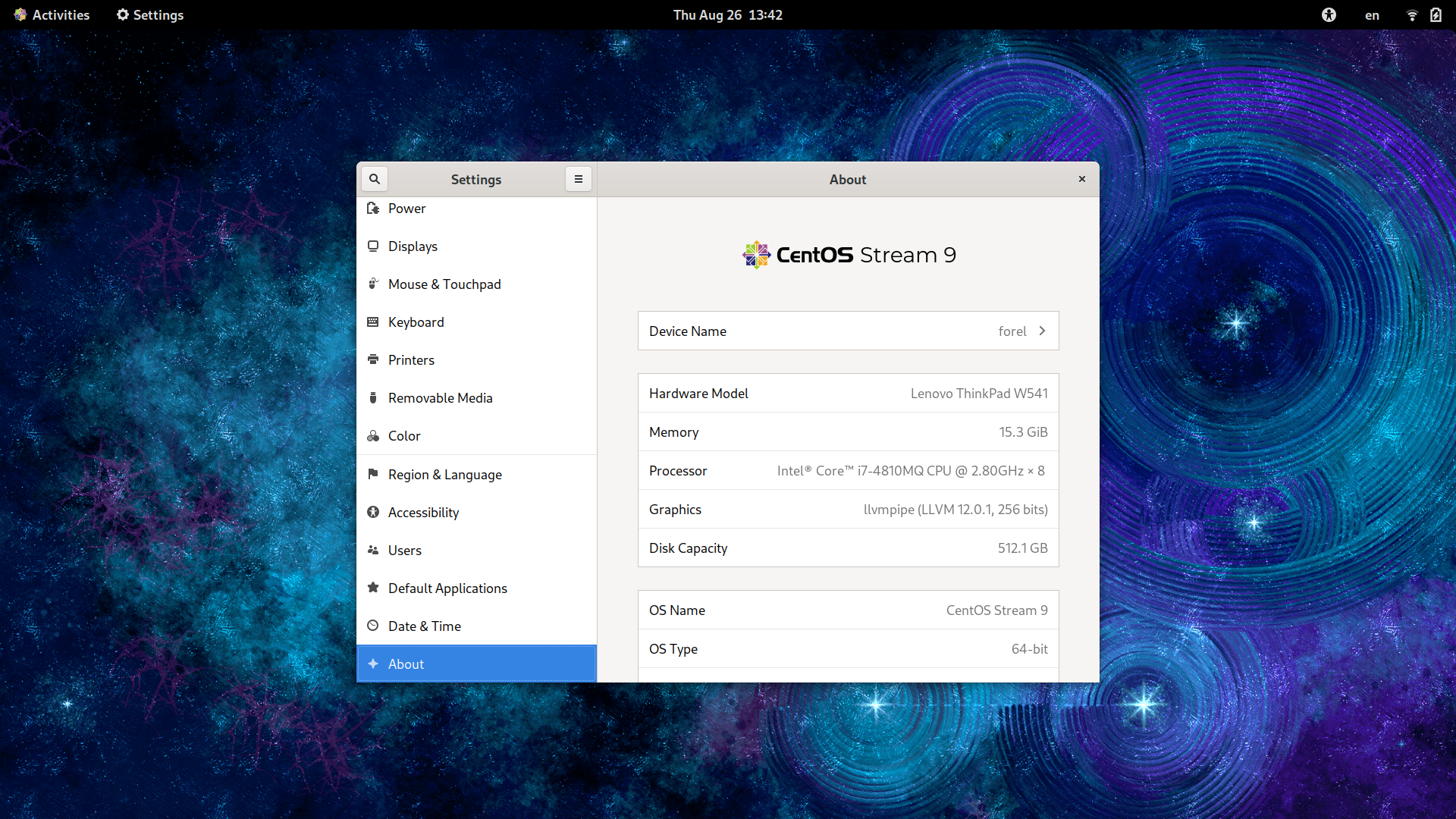Screen dimensions: 1456x819
Task: Click the 'Settings' title in sidebar header
Action: (x=475, y=180)
